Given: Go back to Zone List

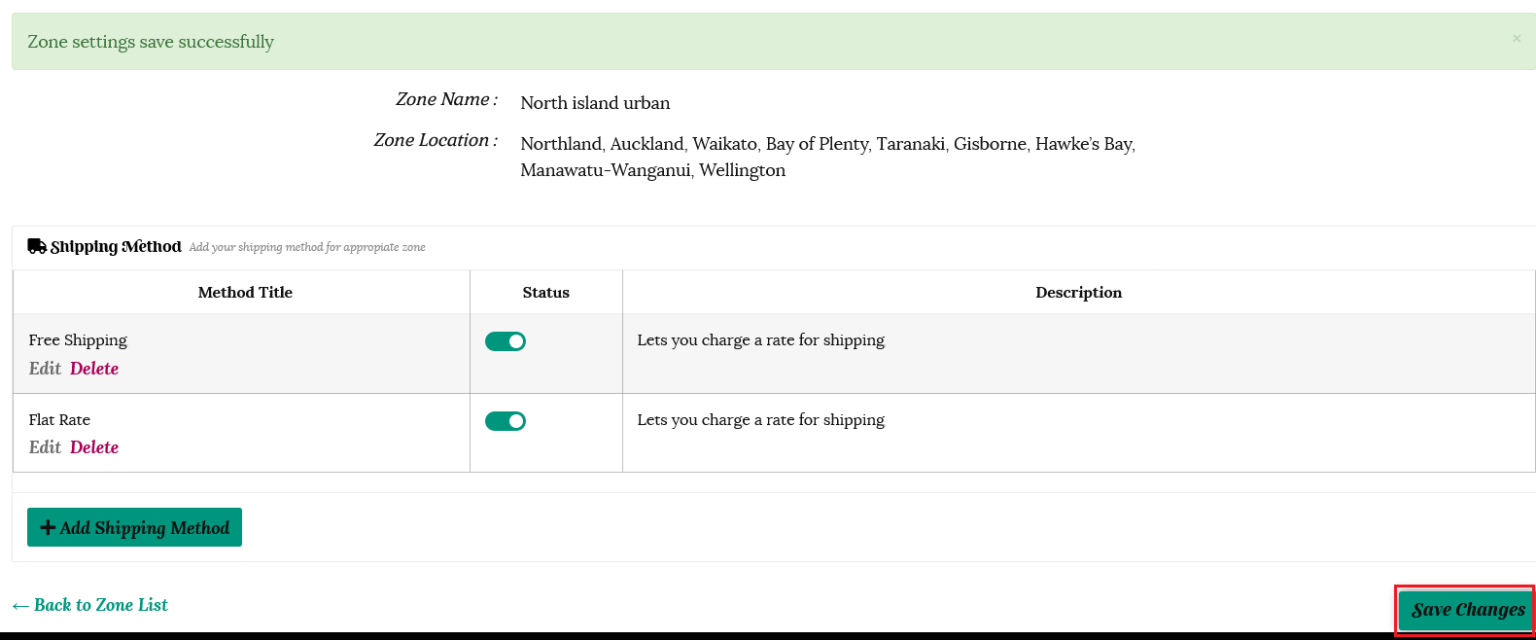Looking at the screenshot, I should pyautogui.click(x=90, y=605).
